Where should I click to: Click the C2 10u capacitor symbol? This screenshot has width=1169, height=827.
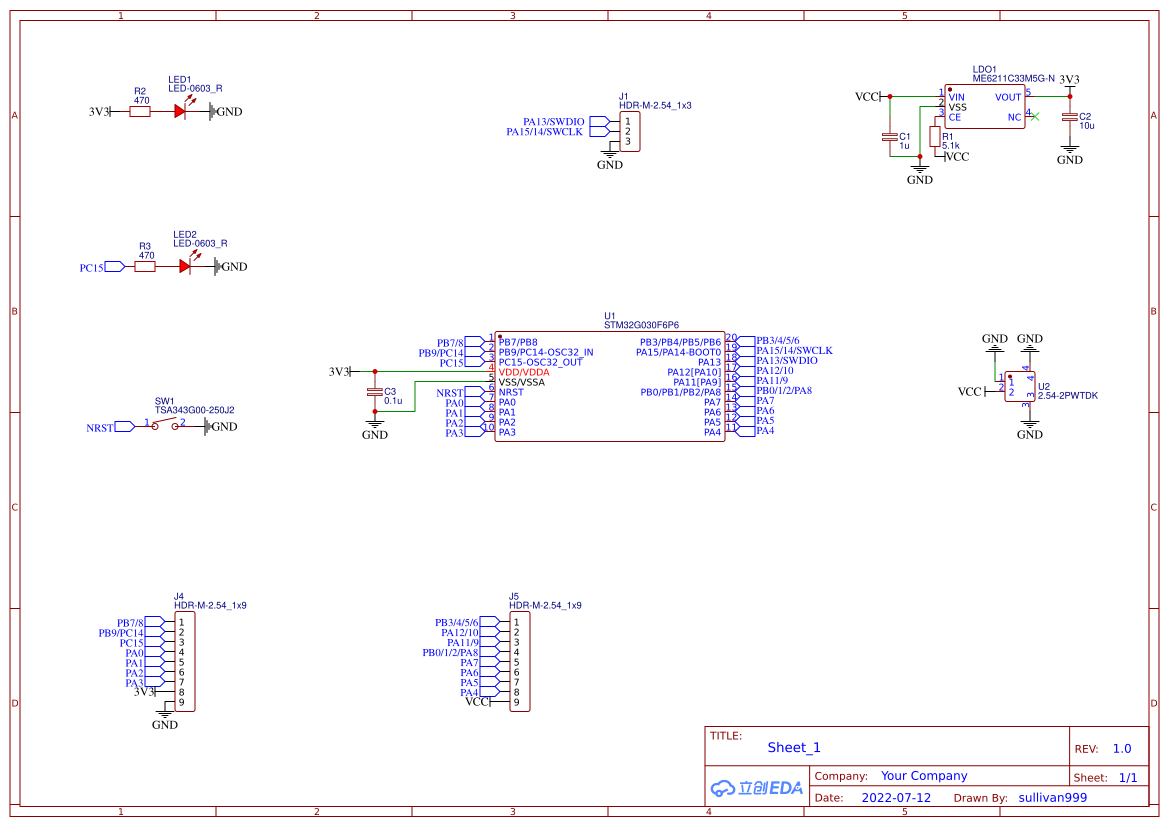click(1070, 117)
